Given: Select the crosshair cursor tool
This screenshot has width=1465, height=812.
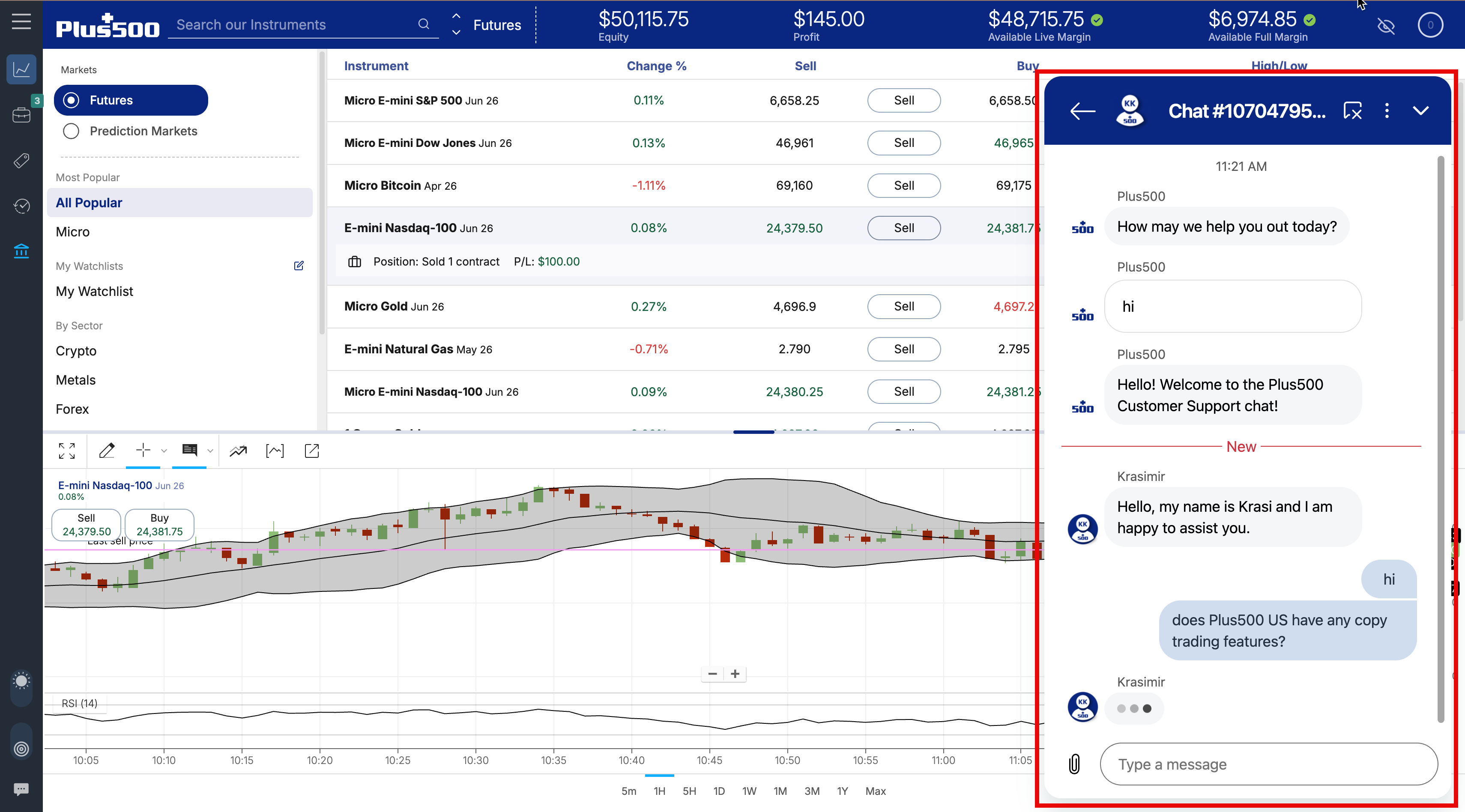Looking at the screenshot, I should coord(144,451).
